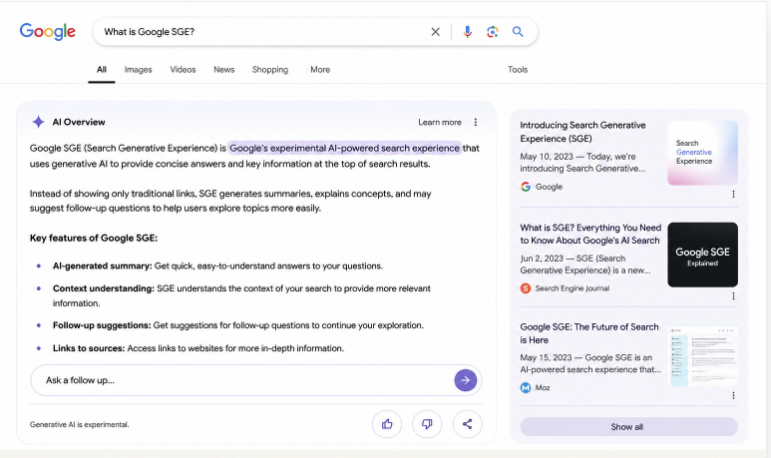This screenshot has height=458, width=771.
Task: Start voice search with the microphone icon
Action: [467, 32]
